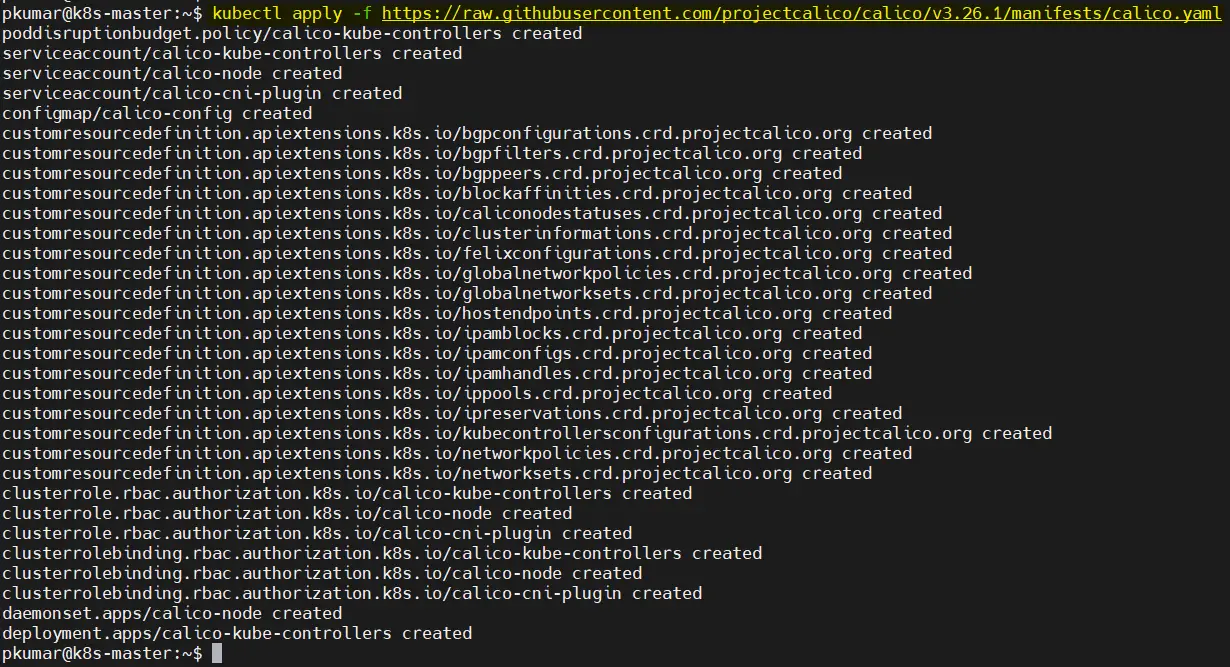Select the poddisruptionbudget.policy/calico-kube-controllers output line
The image size is (1230, 667).
point(292,33)
